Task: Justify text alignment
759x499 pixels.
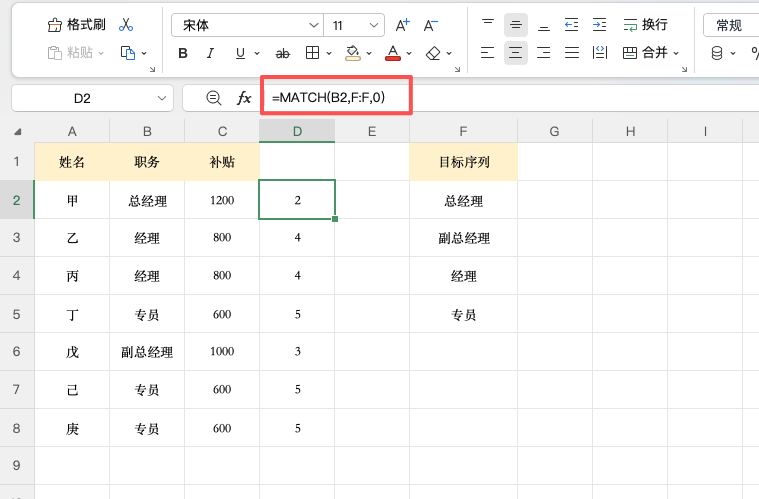Action: pyautogui.click(x=572, y=53)
